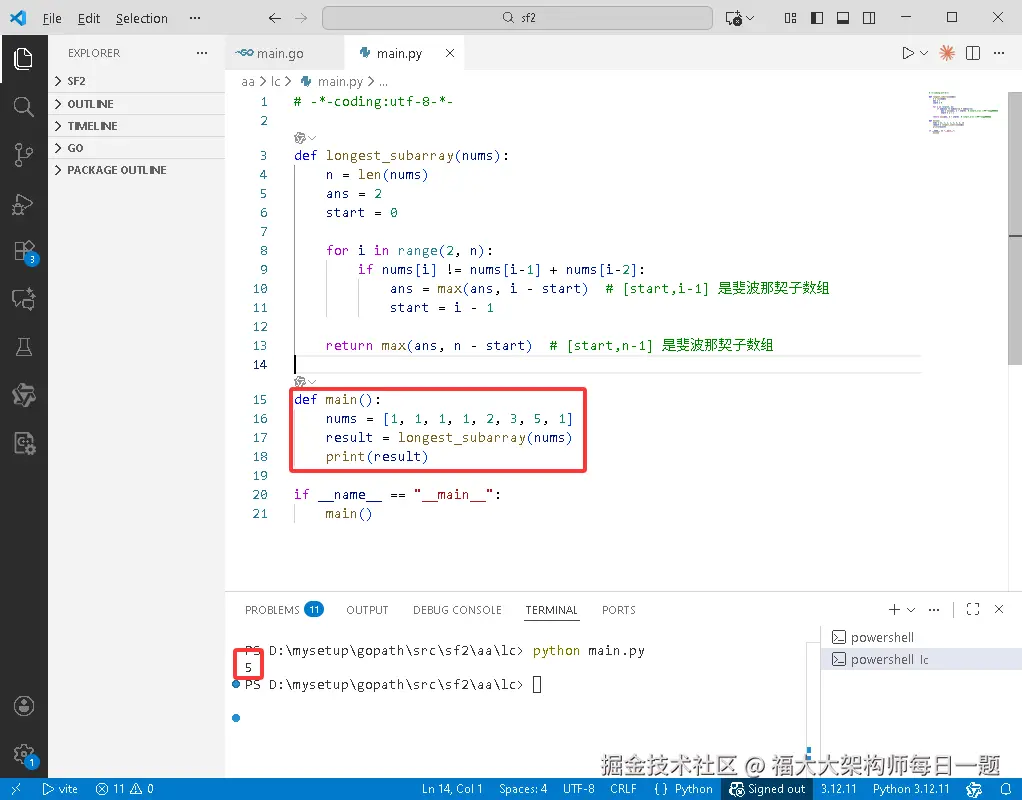Click the Customize Layout icon
The image size is (1022, 800).
(x=791, y=18)
